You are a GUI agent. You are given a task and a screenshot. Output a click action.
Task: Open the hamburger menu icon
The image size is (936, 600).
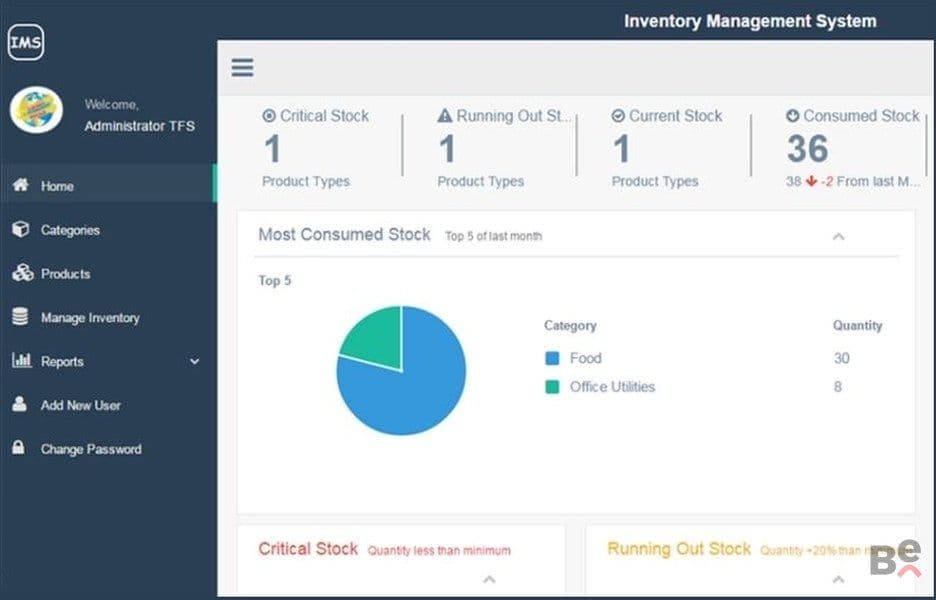pyautogui.click(x=242, y=67)
